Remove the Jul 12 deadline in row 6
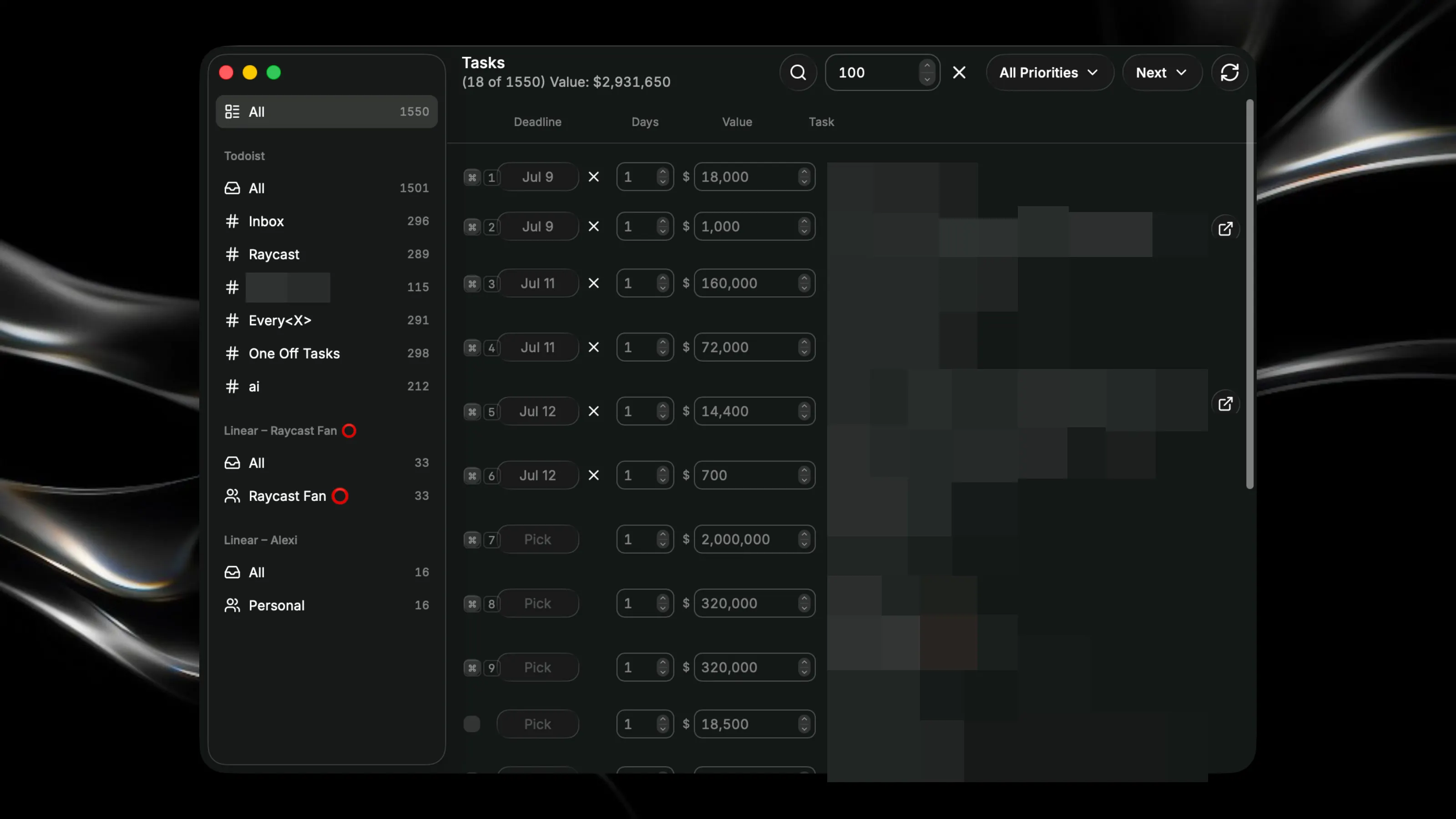The width and height of the screenshot is (1456, 819). pos(593,475)
